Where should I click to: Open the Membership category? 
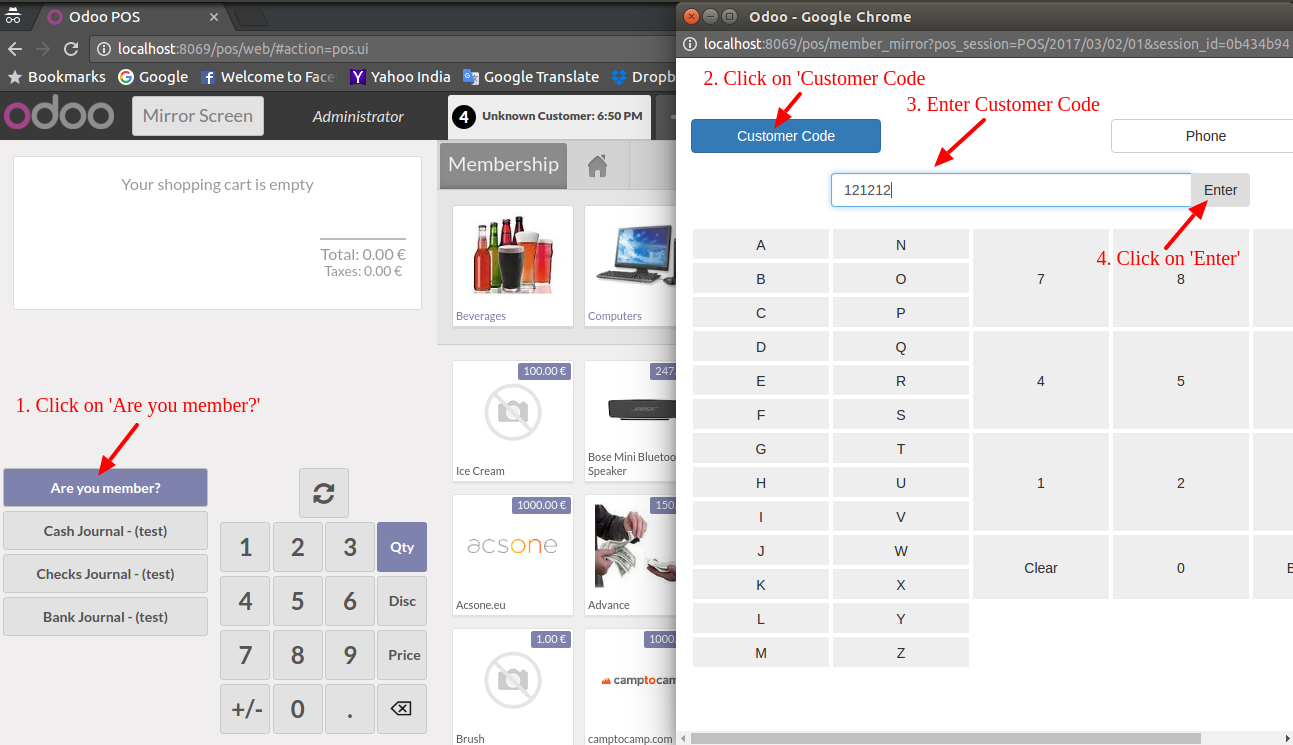pyautogui.click(x=503, y=165)
